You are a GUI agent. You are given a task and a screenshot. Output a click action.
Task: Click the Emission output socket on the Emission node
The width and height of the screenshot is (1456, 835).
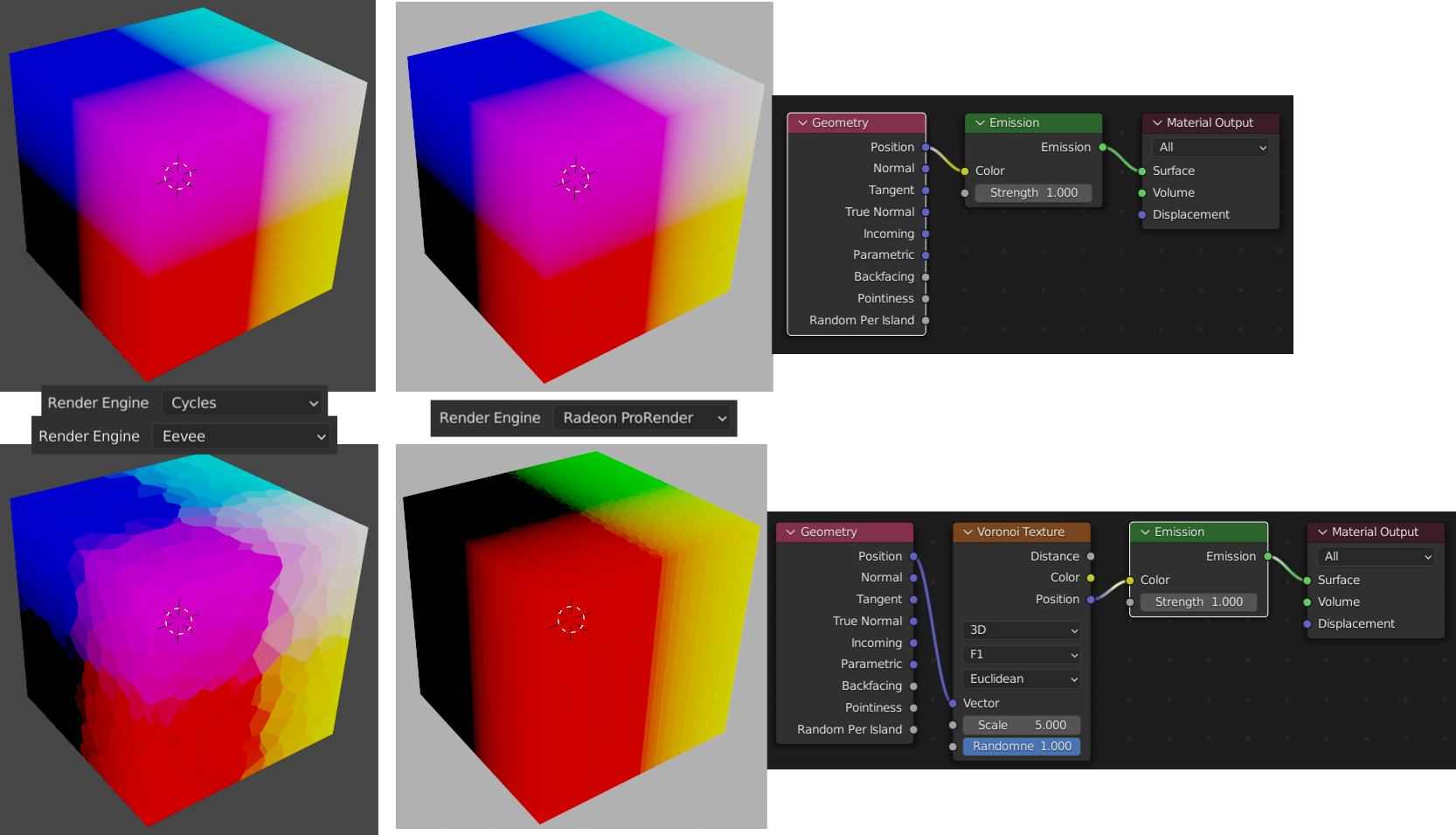point(1103,147)
